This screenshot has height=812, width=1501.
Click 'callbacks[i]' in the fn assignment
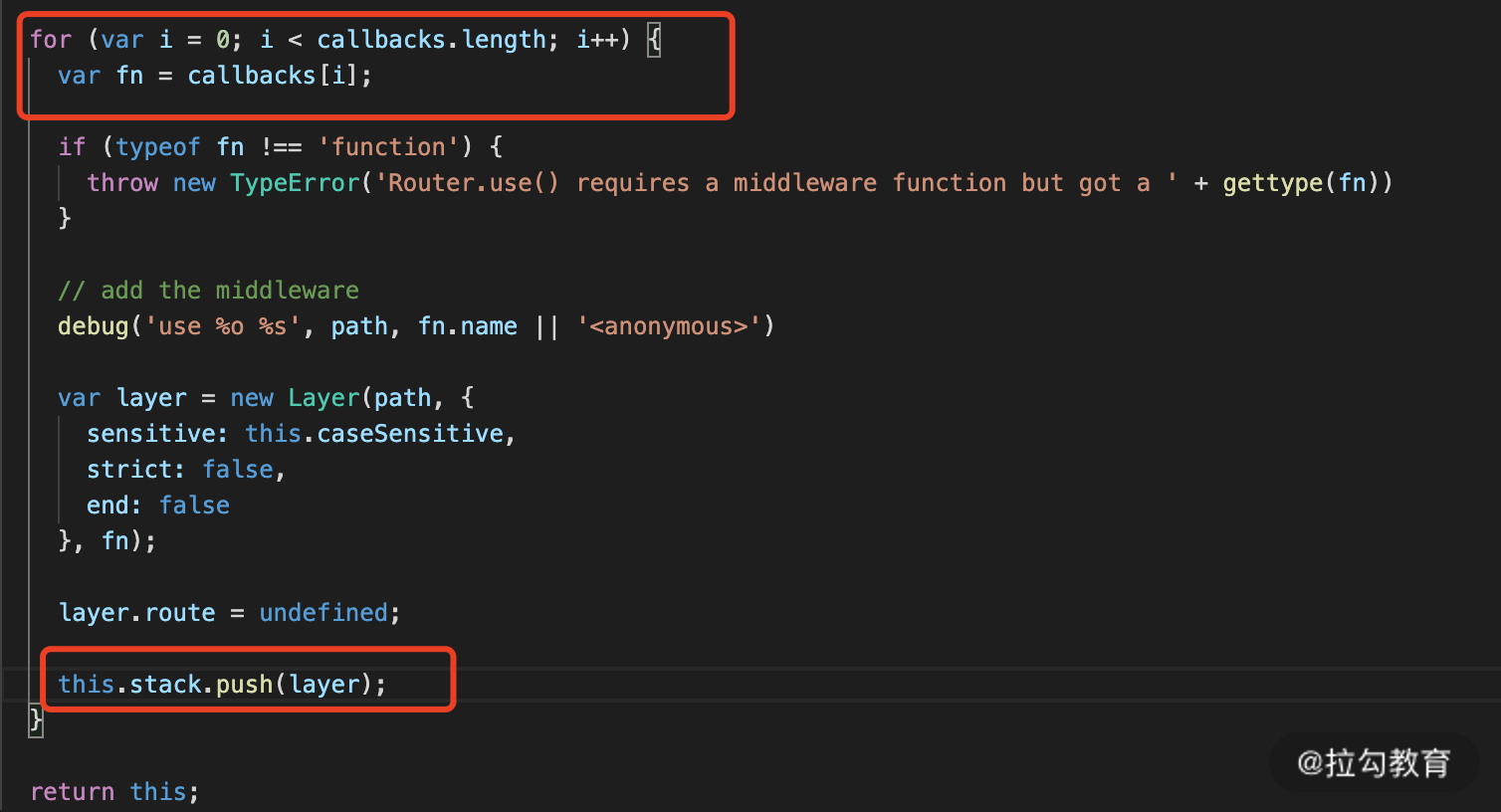pos(272,76)
